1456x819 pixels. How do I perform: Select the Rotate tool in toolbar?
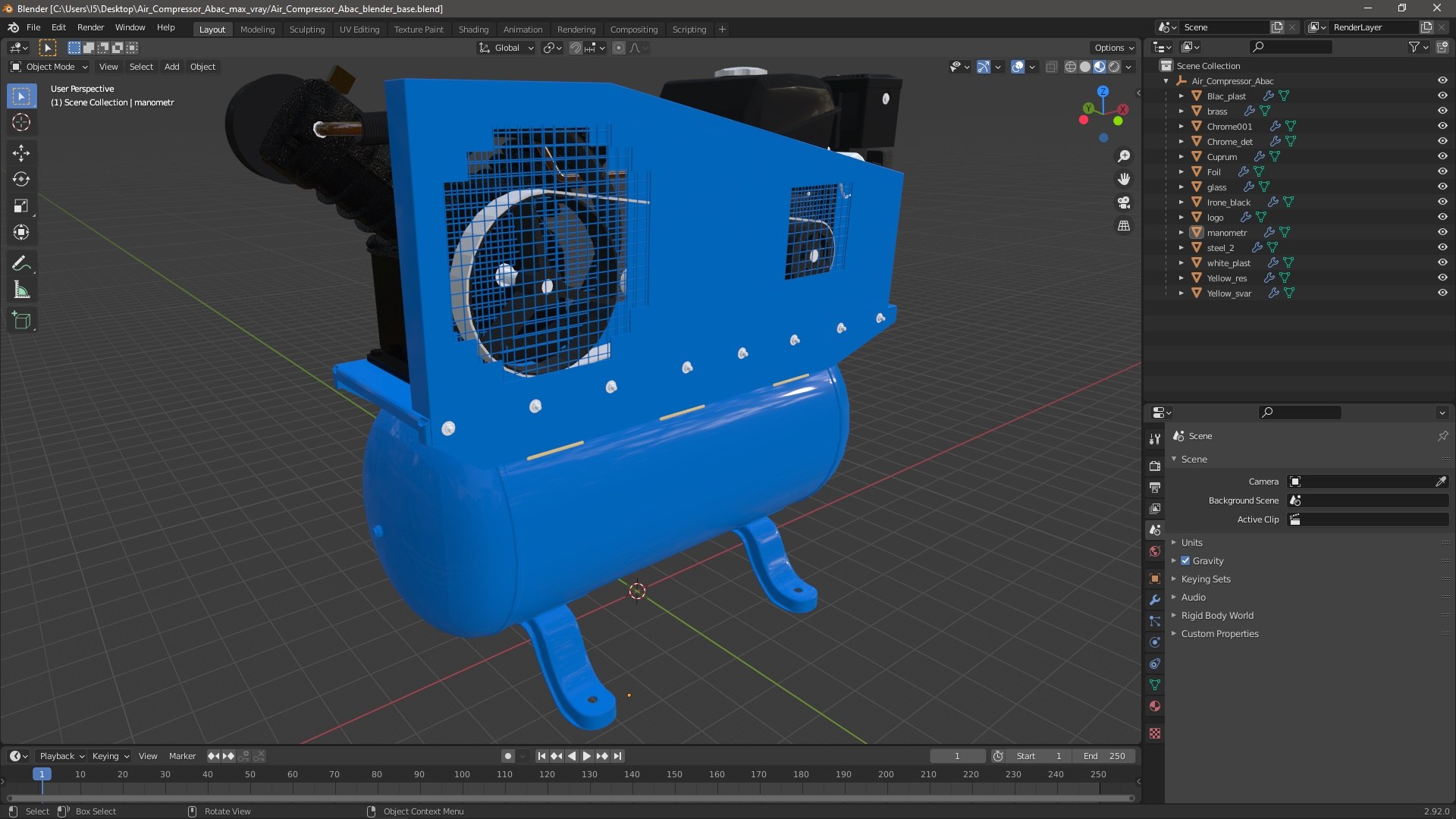coord(21,180)
